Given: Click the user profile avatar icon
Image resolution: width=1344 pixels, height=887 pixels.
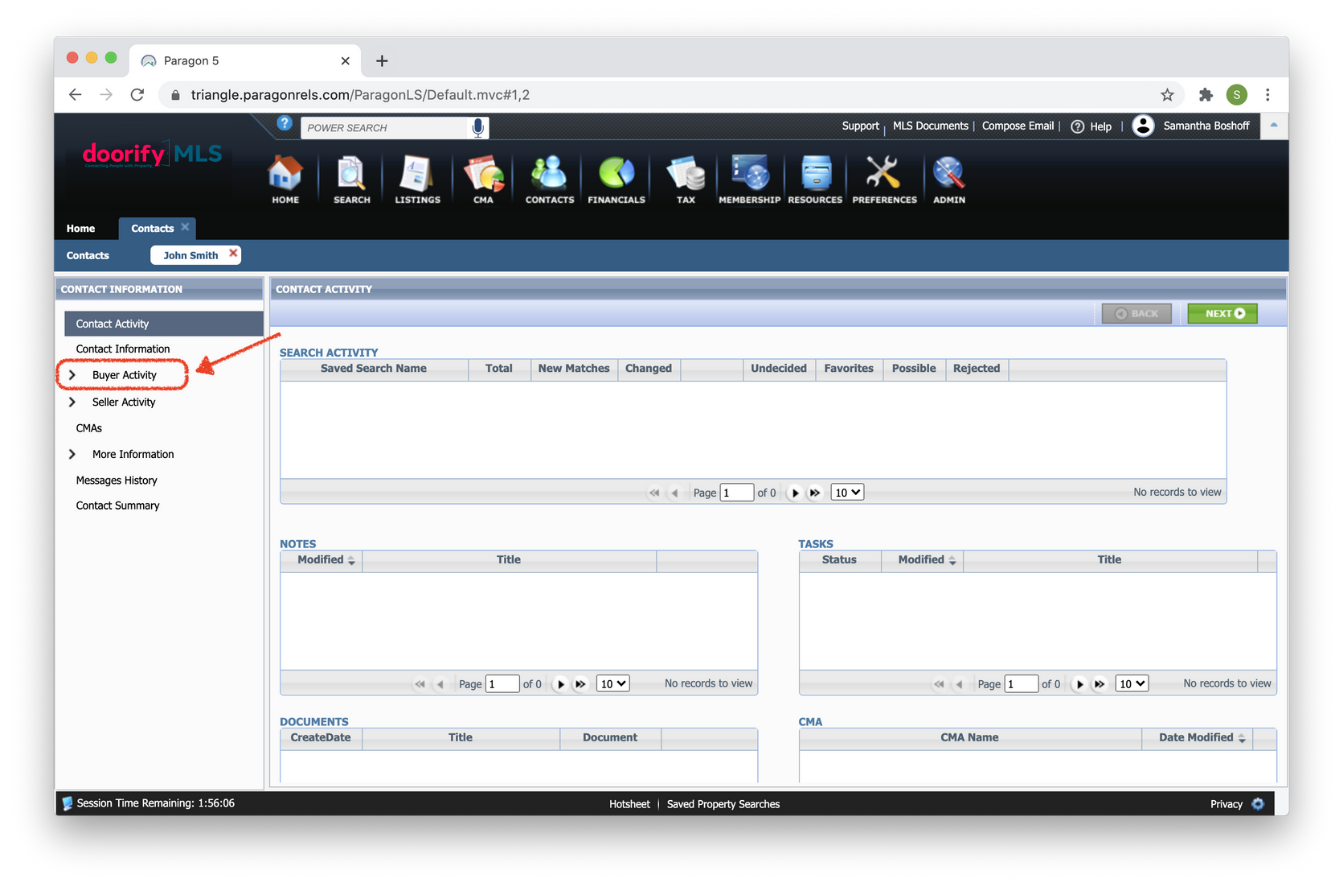Looking at the screenshot, I should [1143, 126].
